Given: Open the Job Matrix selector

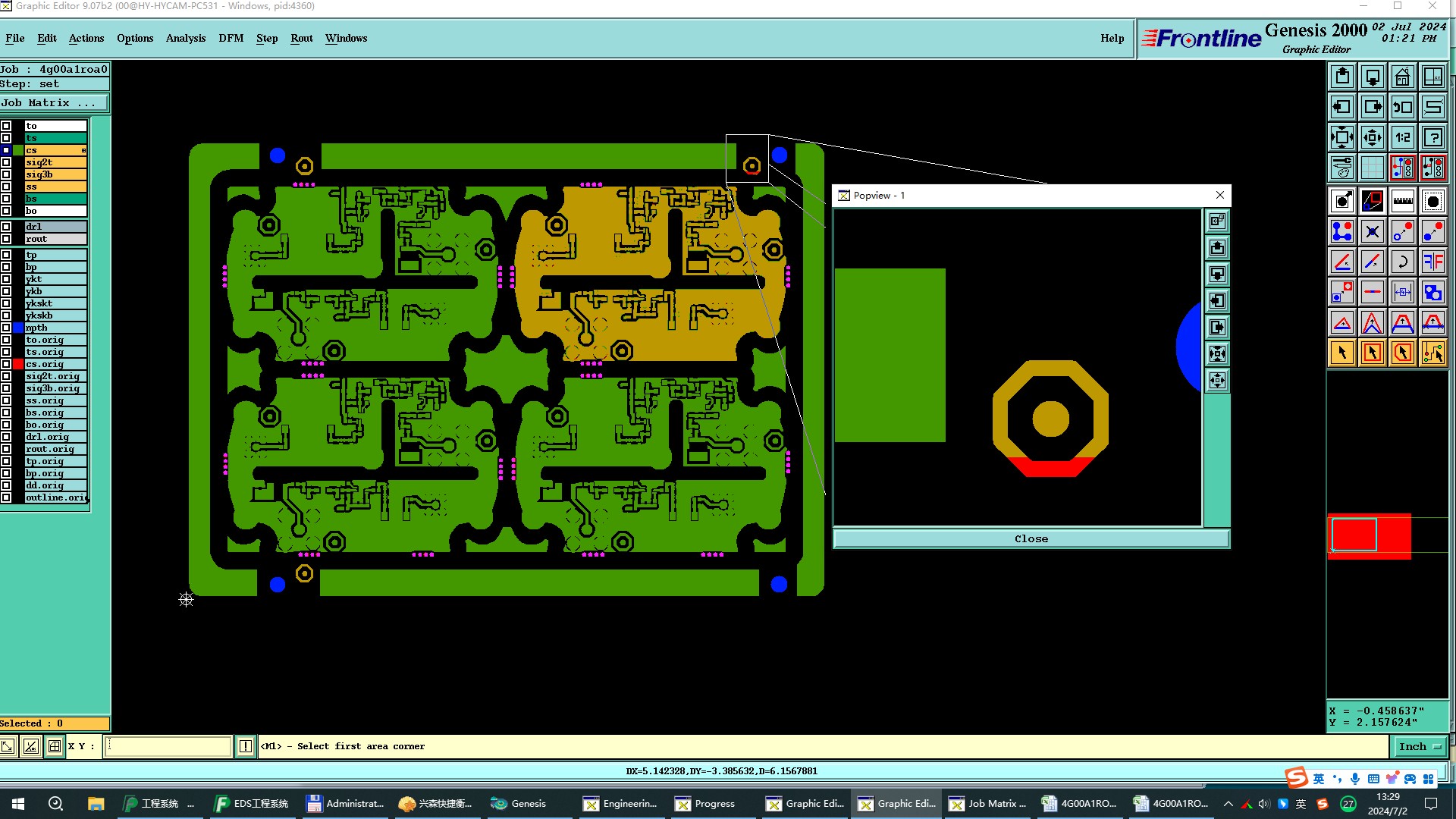Looking at the screenshot, I should click(x=54, y=103).
